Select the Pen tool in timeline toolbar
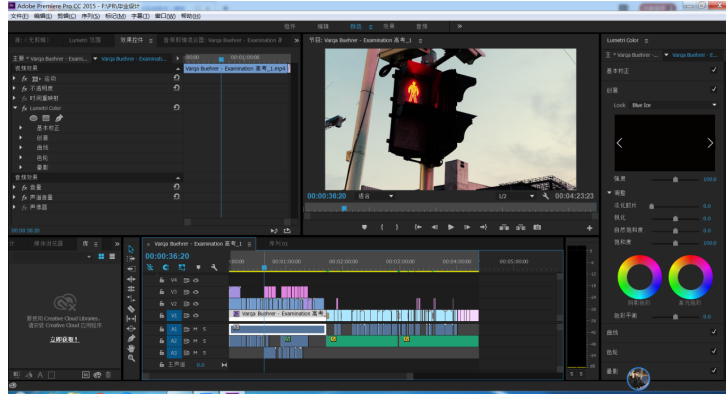The height and width of the screenshot is (398, 726). coord(131,338)
